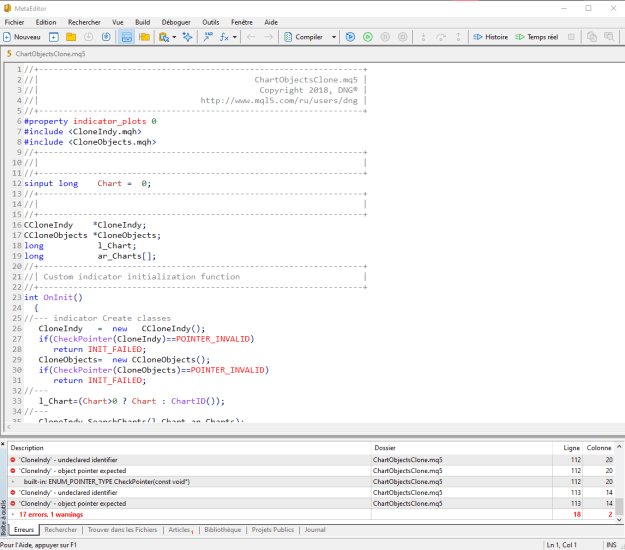
Task: Switch to the Rechercher bottom tab
Action: 61,530
